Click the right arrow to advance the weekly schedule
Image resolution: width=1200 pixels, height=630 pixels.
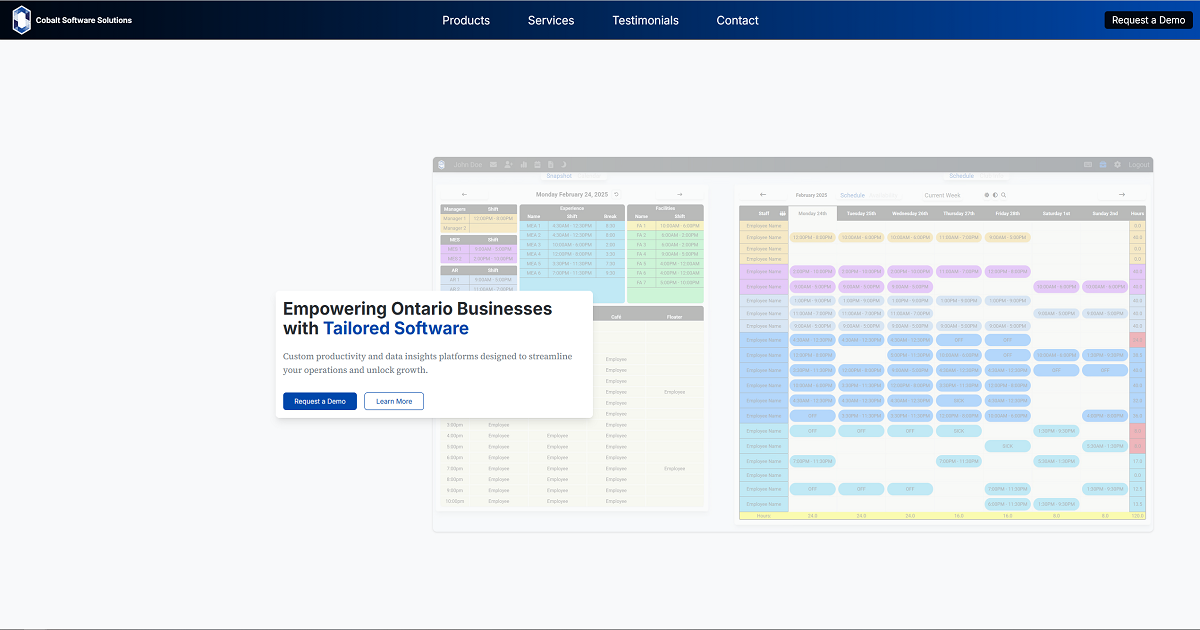[x=1121, y=195]
